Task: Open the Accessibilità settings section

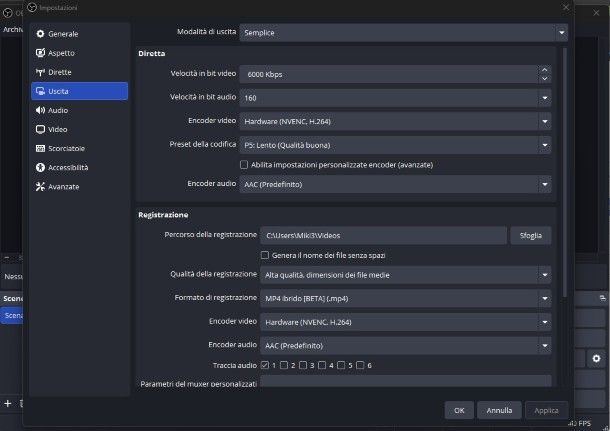Action: pos(68,167)
